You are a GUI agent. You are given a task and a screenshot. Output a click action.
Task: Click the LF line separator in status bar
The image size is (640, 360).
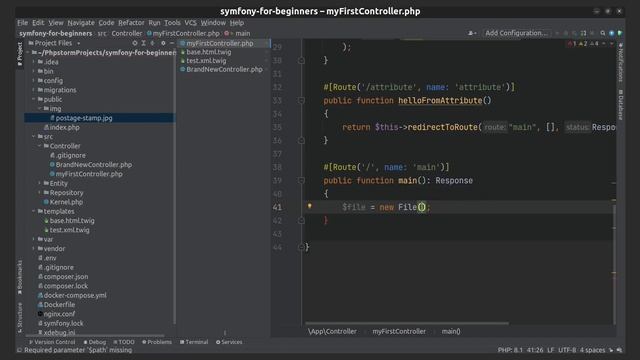tap(550, 350)
